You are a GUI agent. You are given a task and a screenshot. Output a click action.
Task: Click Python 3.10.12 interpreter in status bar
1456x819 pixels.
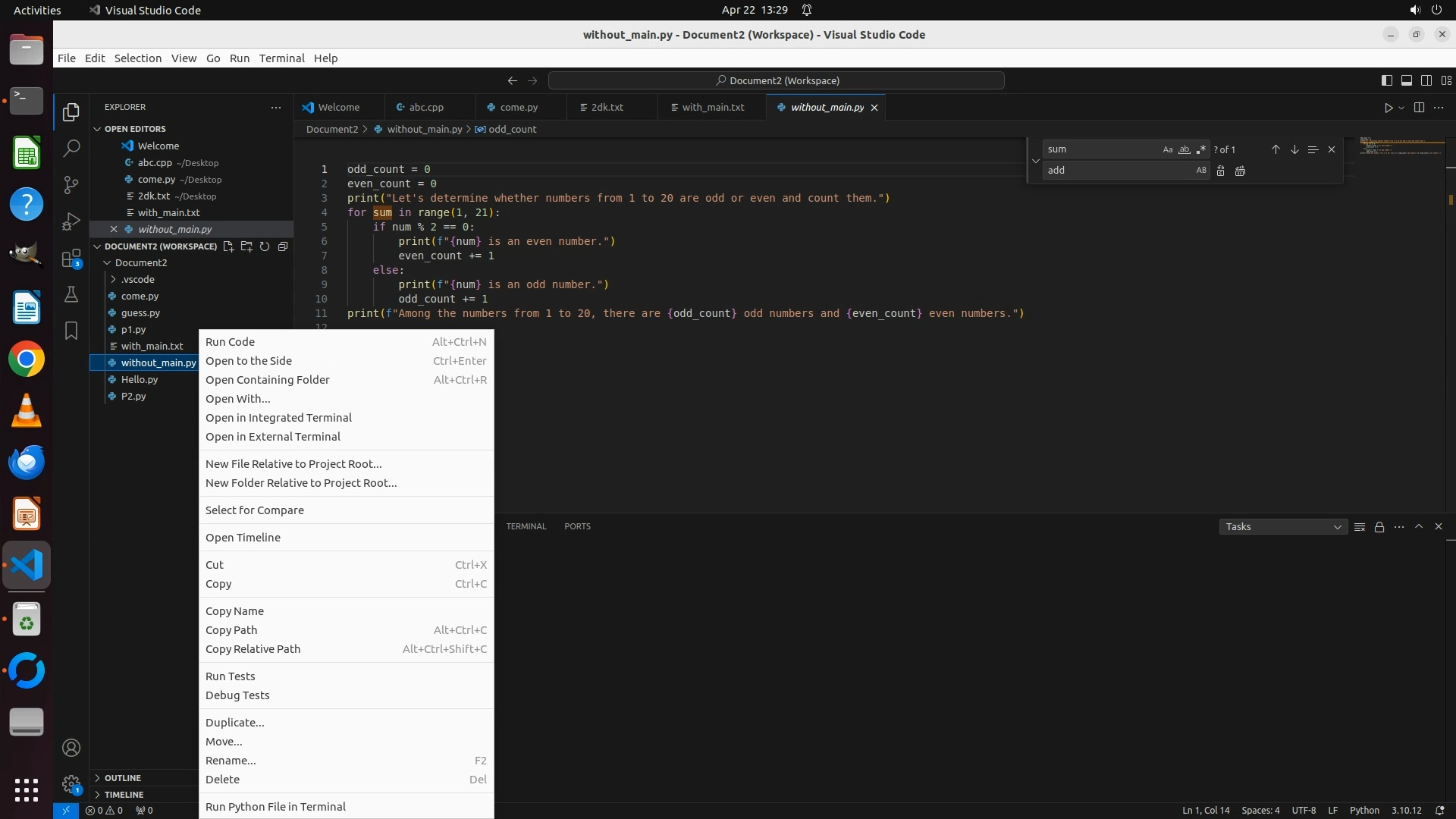coord(1406,810)
